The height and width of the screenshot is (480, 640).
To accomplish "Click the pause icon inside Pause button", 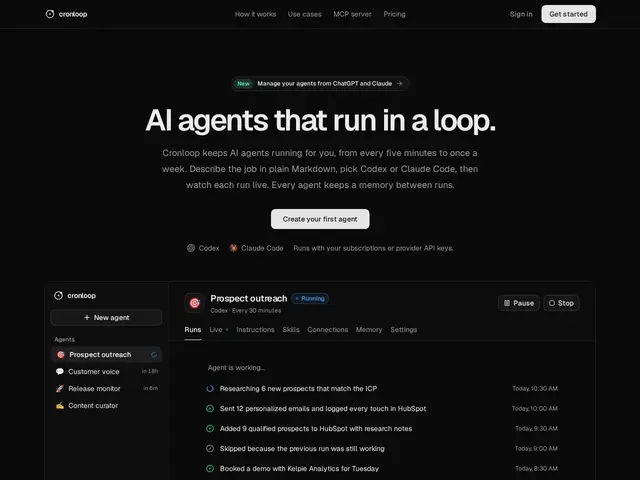I will point(507,303).
